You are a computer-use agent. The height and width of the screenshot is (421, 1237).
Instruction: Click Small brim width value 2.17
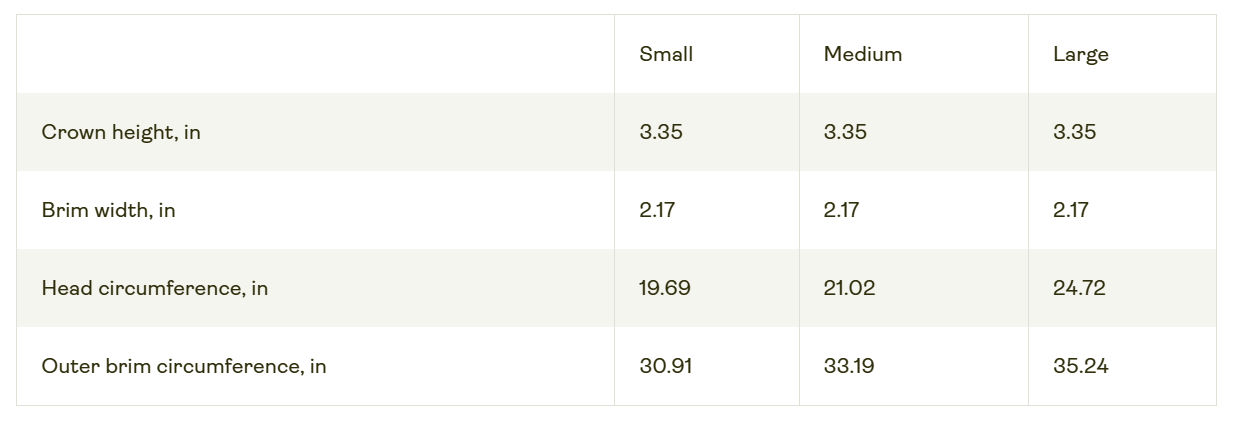click(x=657, y=210)
